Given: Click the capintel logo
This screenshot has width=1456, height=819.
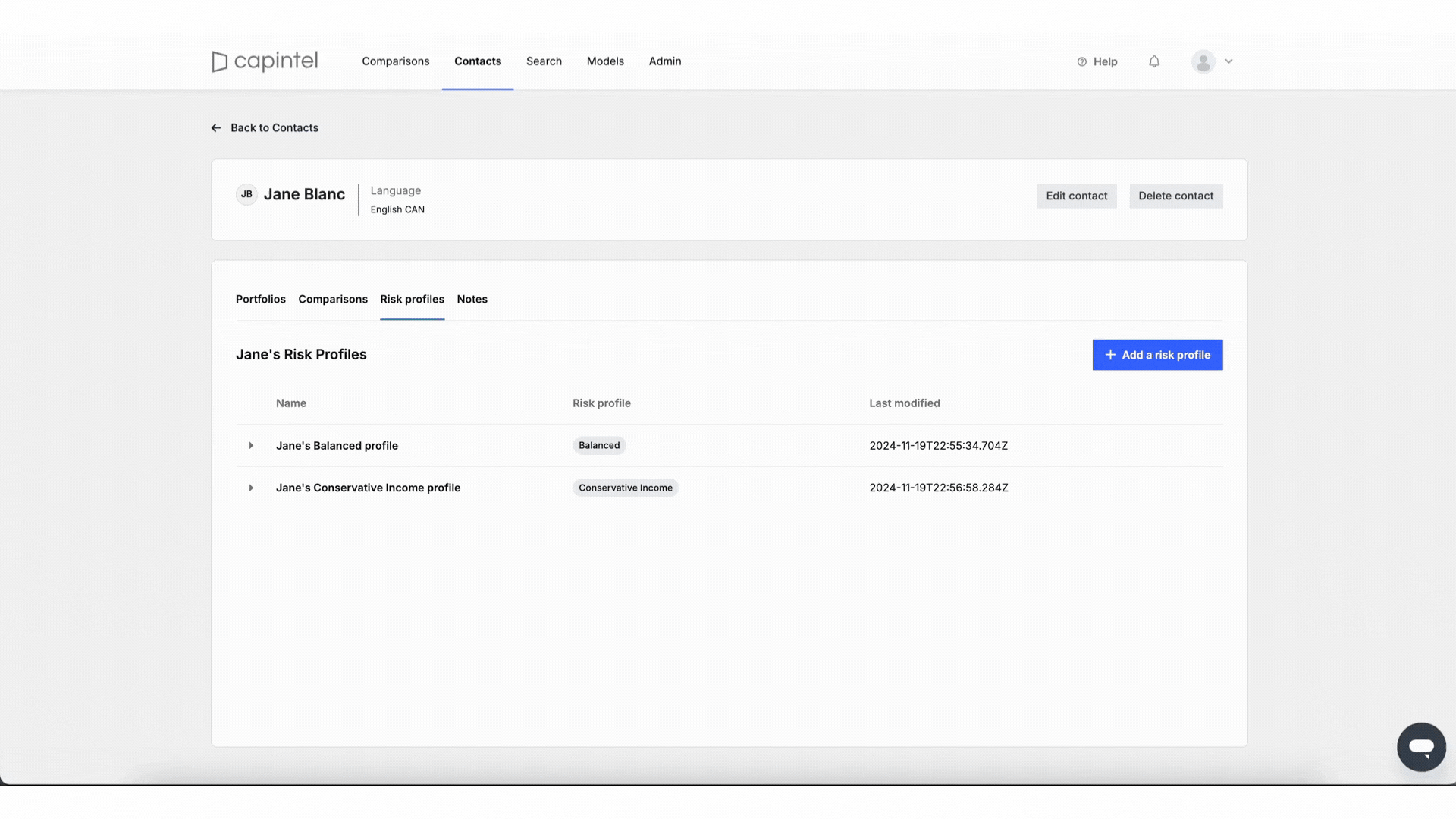Looking at the screenshot, I should tap(265, 61).
